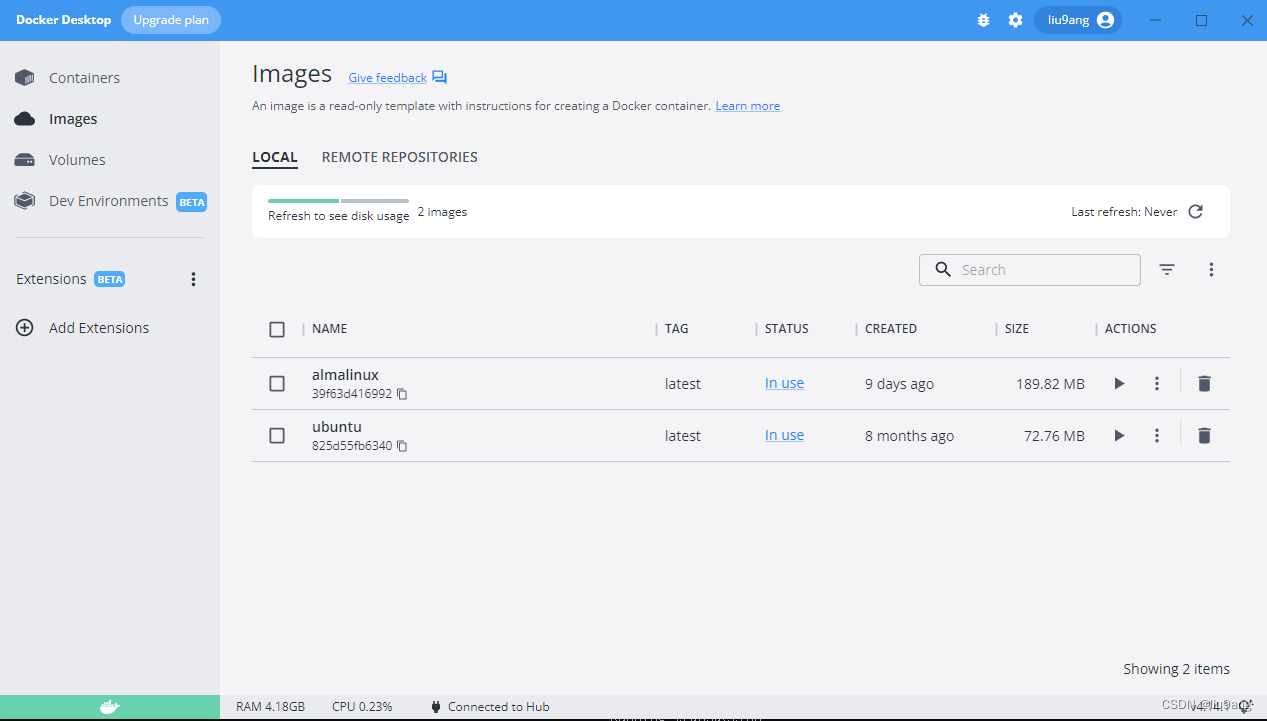Click the disk usage progress bar

click(x=338, y=201)
